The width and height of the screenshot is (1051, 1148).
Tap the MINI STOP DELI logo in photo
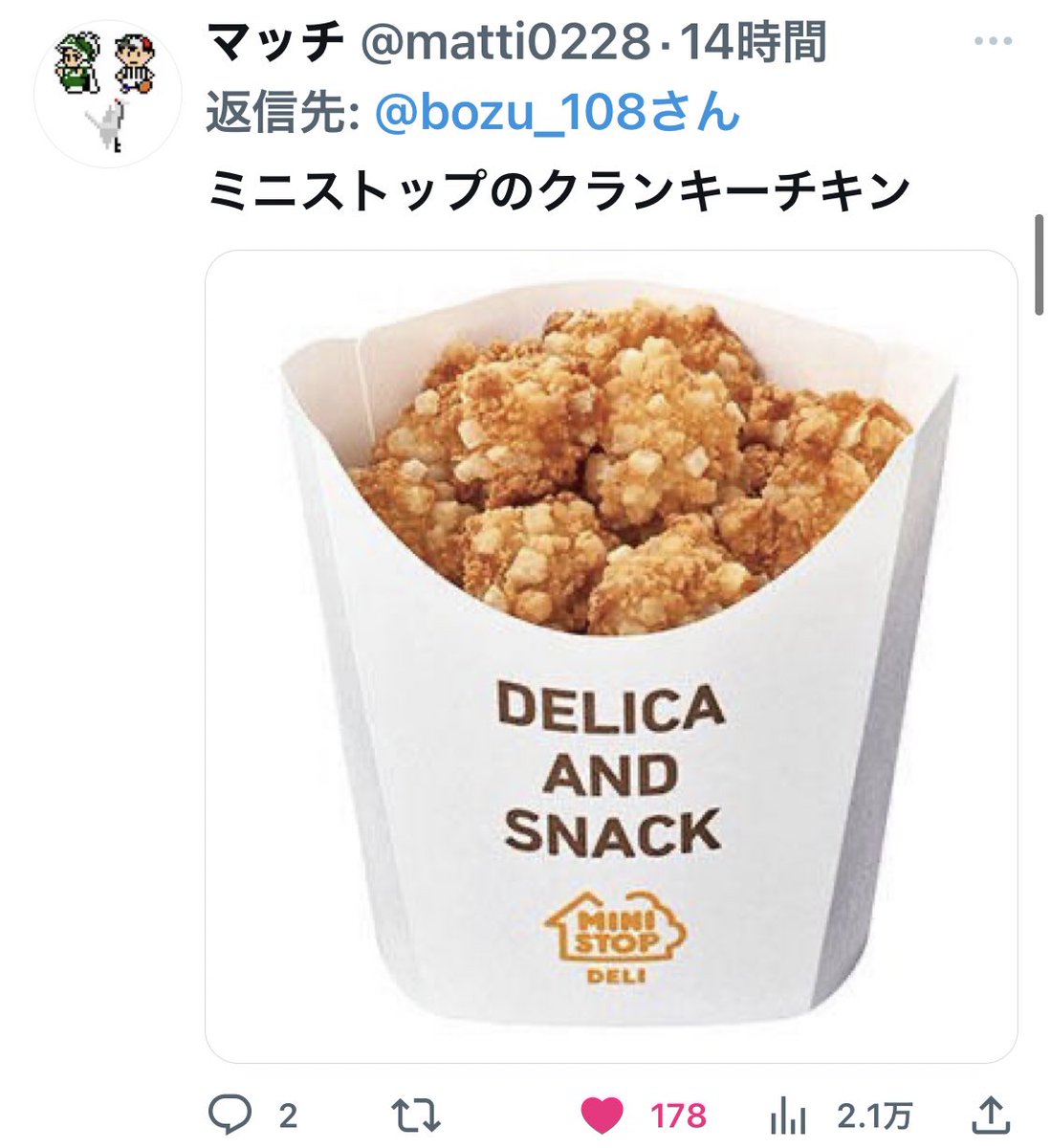(616, 938)
